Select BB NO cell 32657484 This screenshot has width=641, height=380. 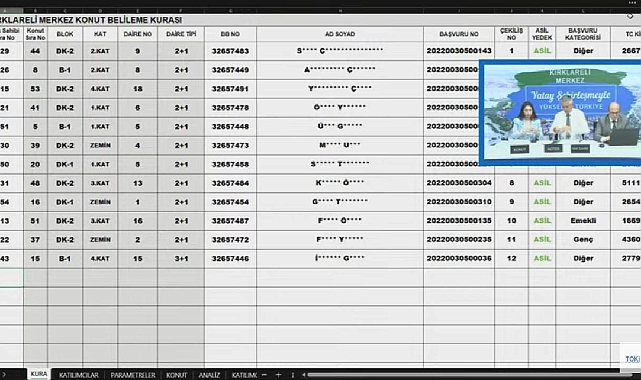pos(231,183)
